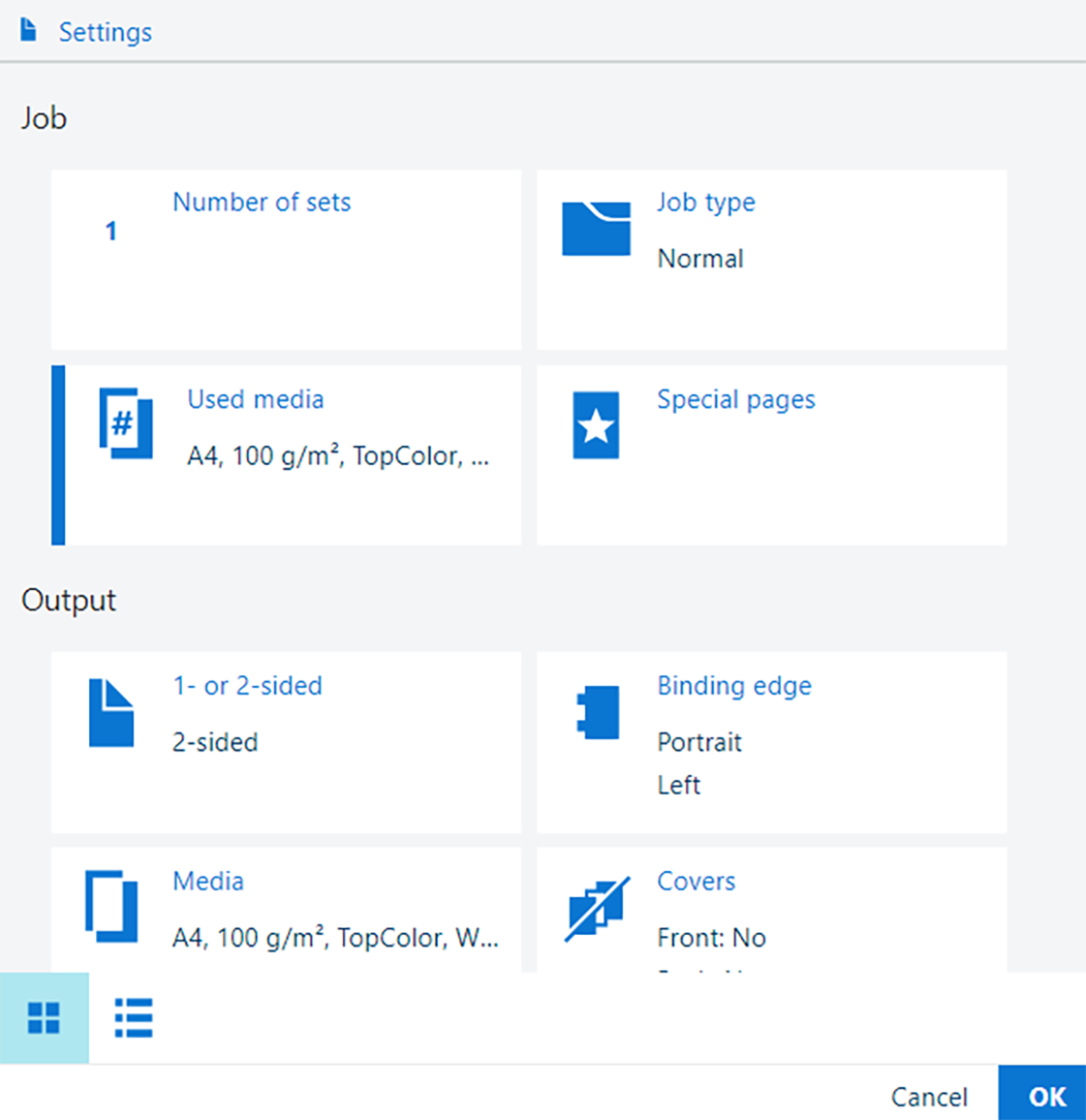The image size is (1086, 1120).
Task: Click the Media sheet icon
Action: (111, 907)
